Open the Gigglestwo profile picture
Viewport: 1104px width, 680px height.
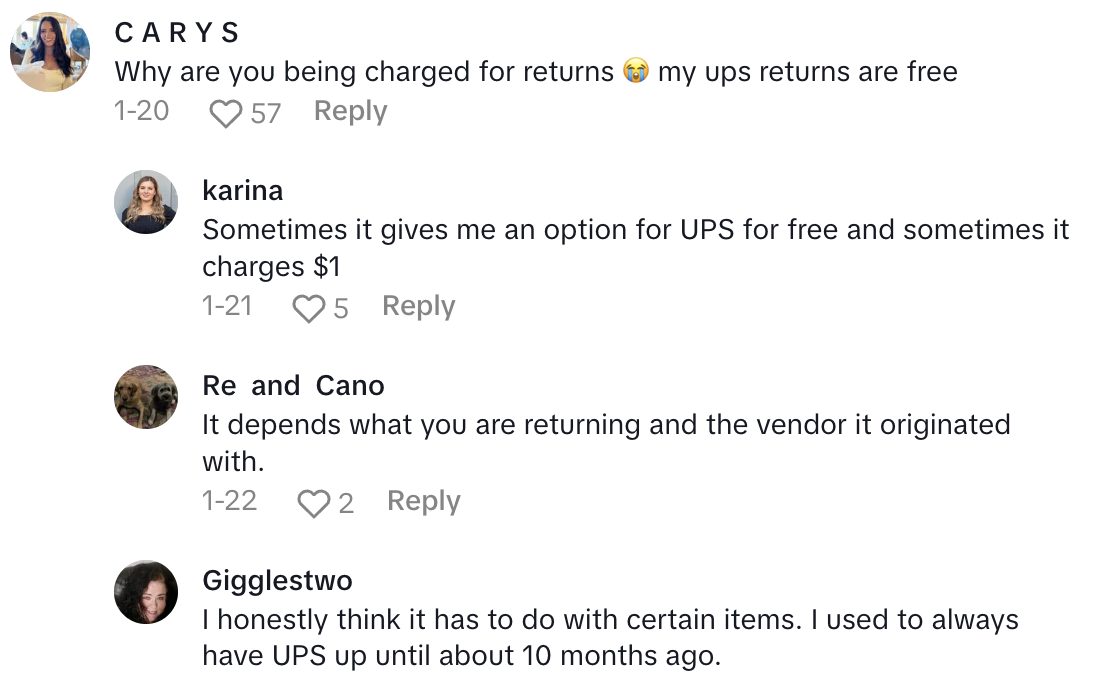[x=147, y=591]
